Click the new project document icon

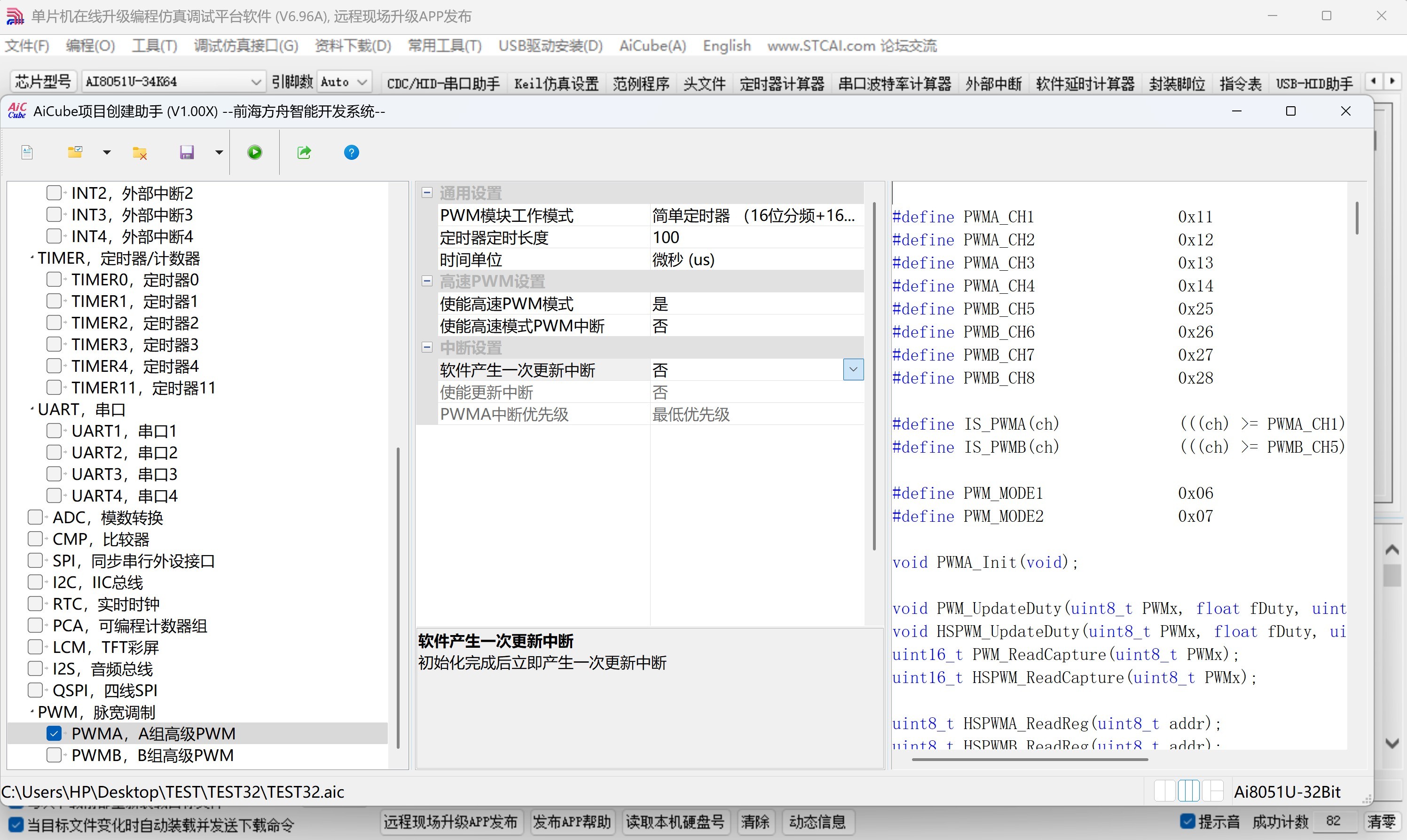click(27, 152)
